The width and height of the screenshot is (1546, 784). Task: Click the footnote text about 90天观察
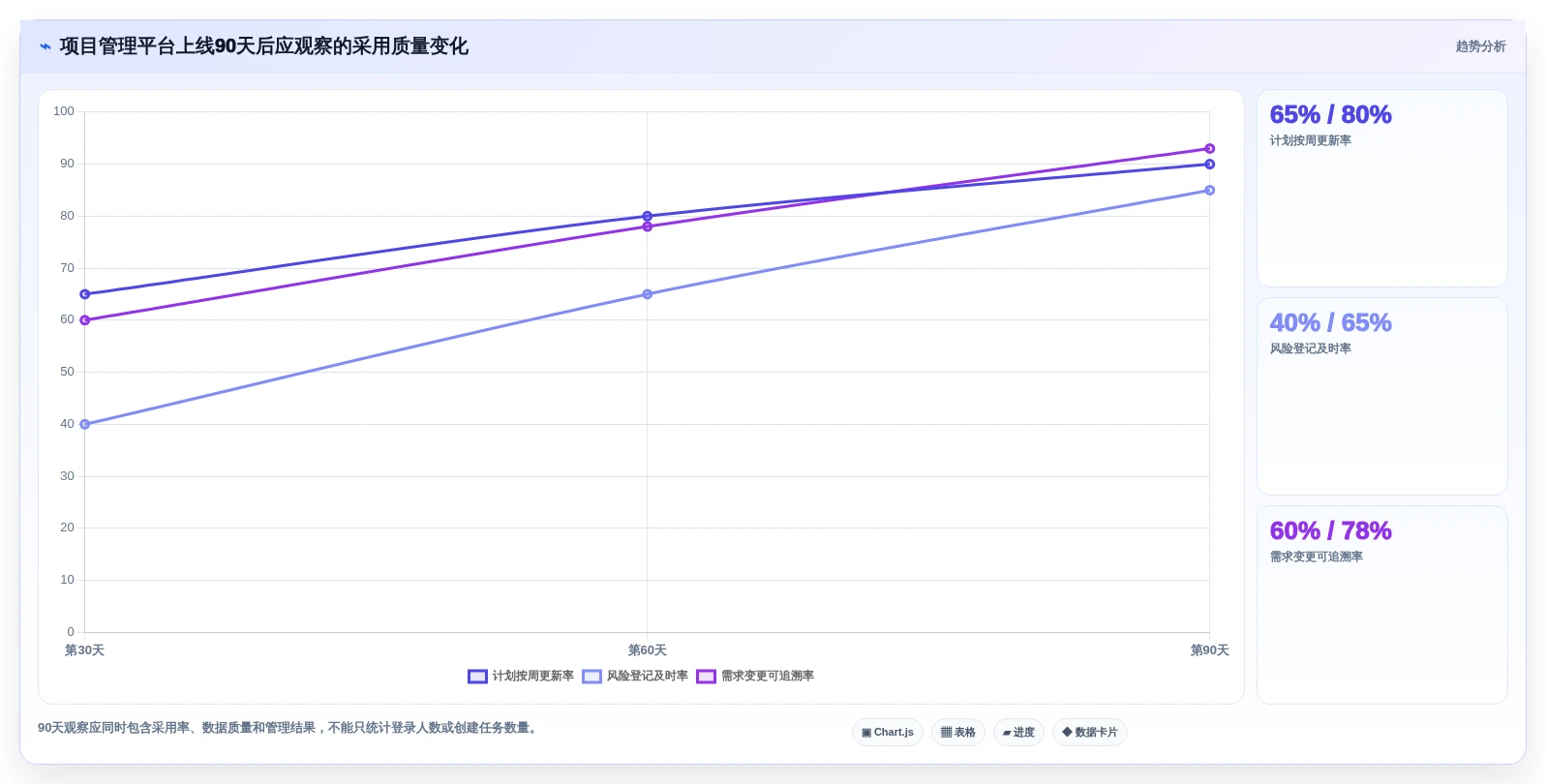(x=288, y=728)
